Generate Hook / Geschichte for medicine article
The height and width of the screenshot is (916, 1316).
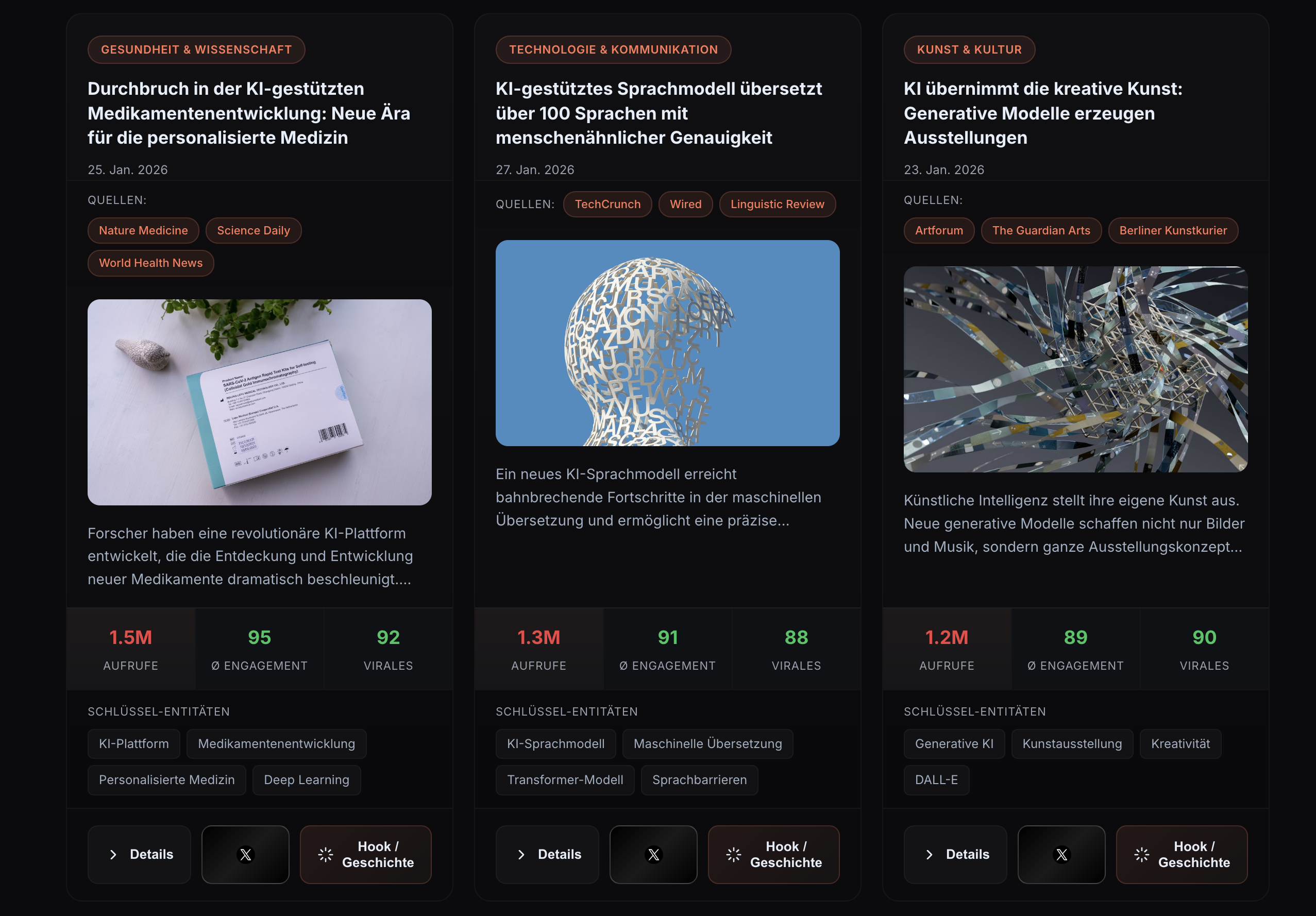tap(366, 854)
